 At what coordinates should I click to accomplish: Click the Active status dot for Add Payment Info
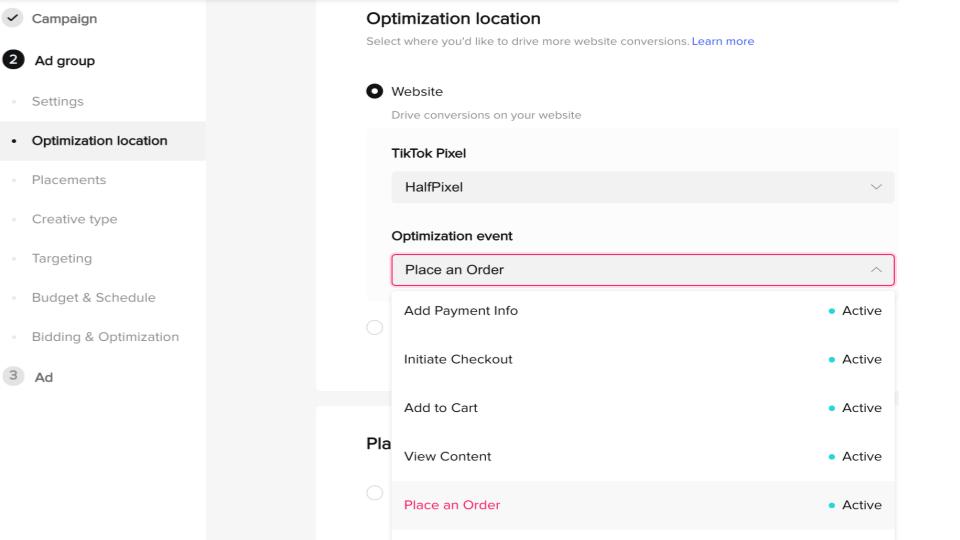click(831, 311)
